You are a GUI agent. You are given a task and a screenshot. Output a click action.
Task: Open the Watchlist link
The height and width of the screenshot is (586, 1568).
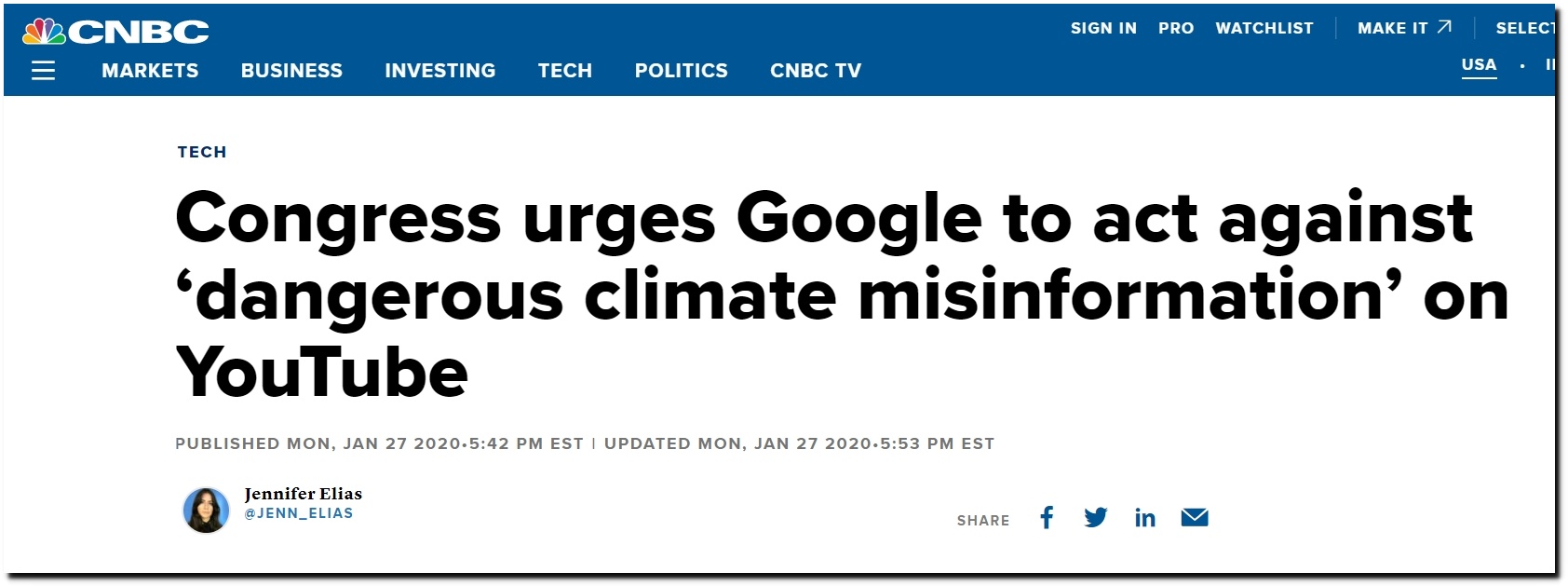[1264, 29]
